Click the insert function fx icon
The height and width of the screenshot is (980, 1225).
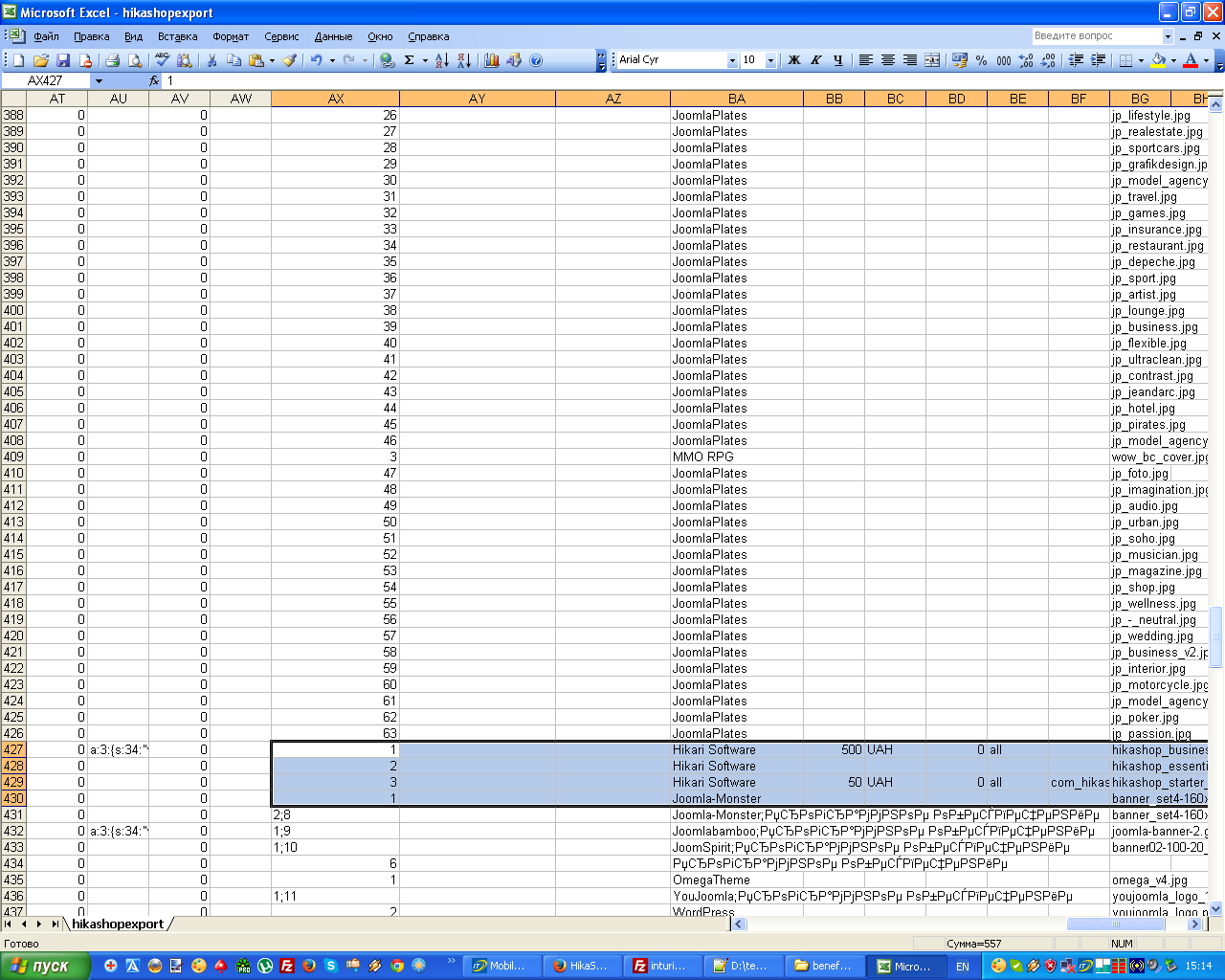[x=154, y=81]
